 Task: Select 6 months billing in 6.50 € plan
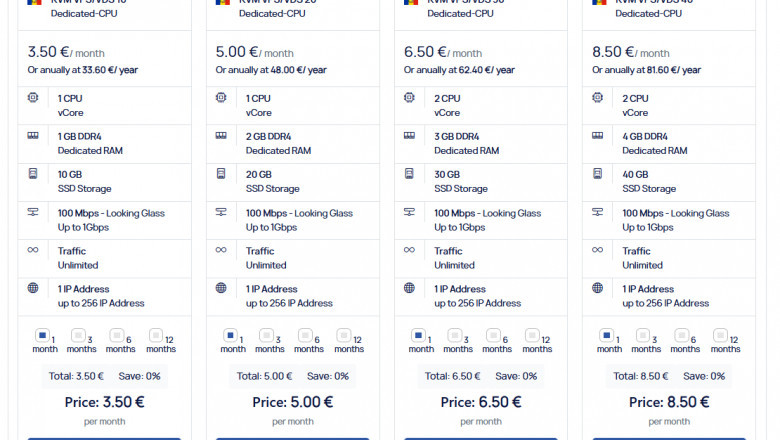click(493, 336)
